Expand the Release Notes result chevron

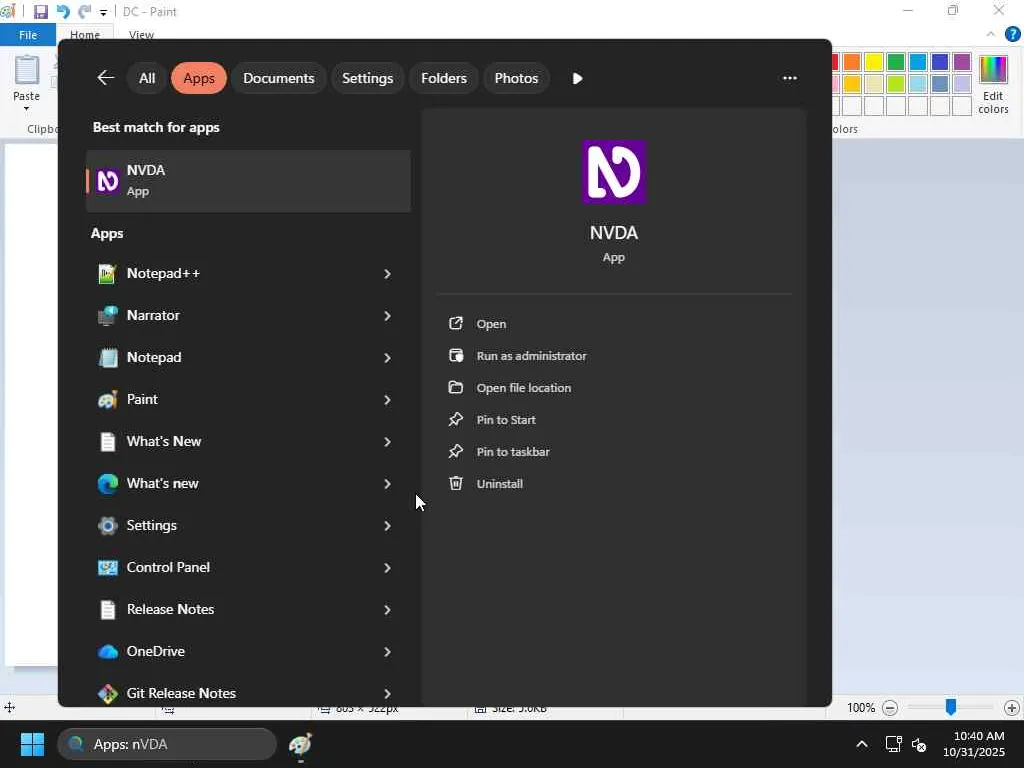[x=387, y=609]
